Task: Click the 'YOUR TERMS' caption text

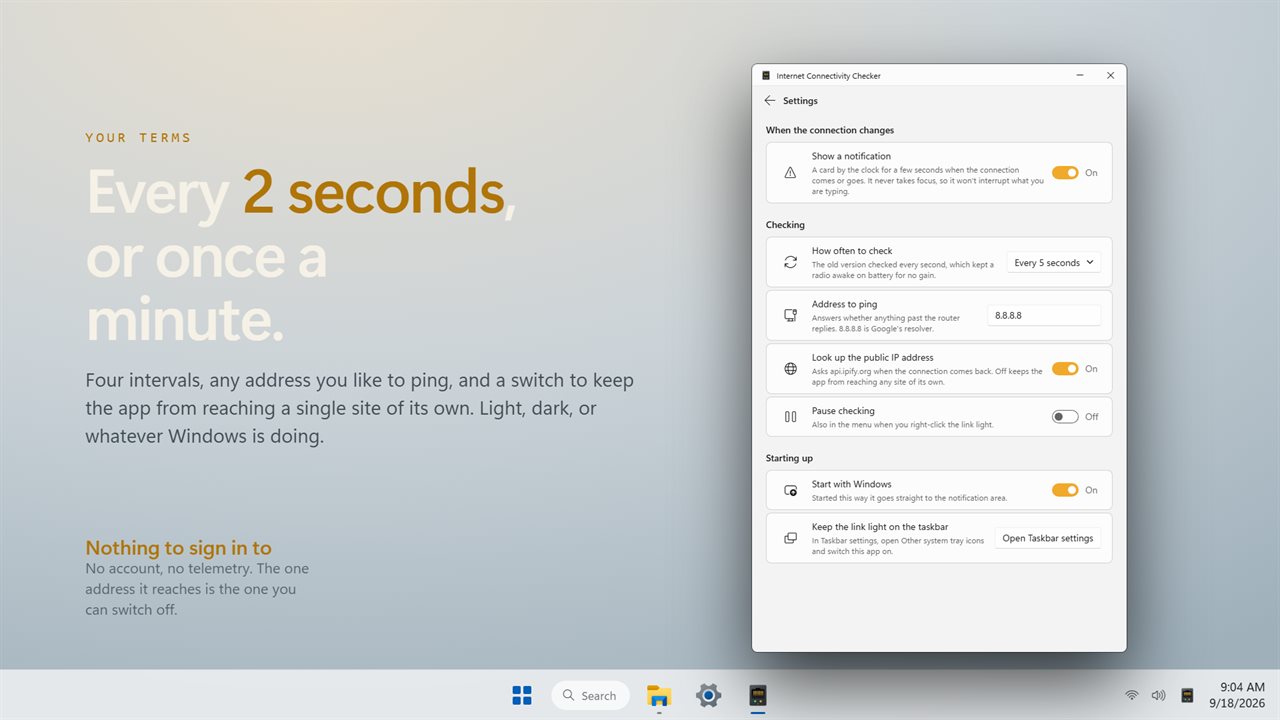Action: click(x=138, y=138)
